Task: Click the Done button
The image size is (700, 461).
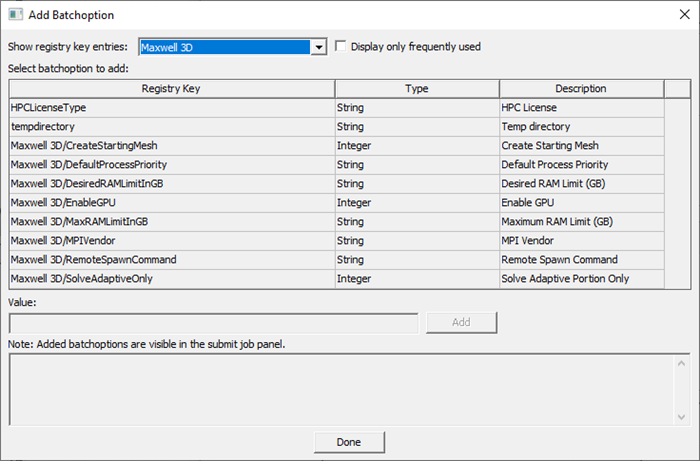Action: pos(349,442)
